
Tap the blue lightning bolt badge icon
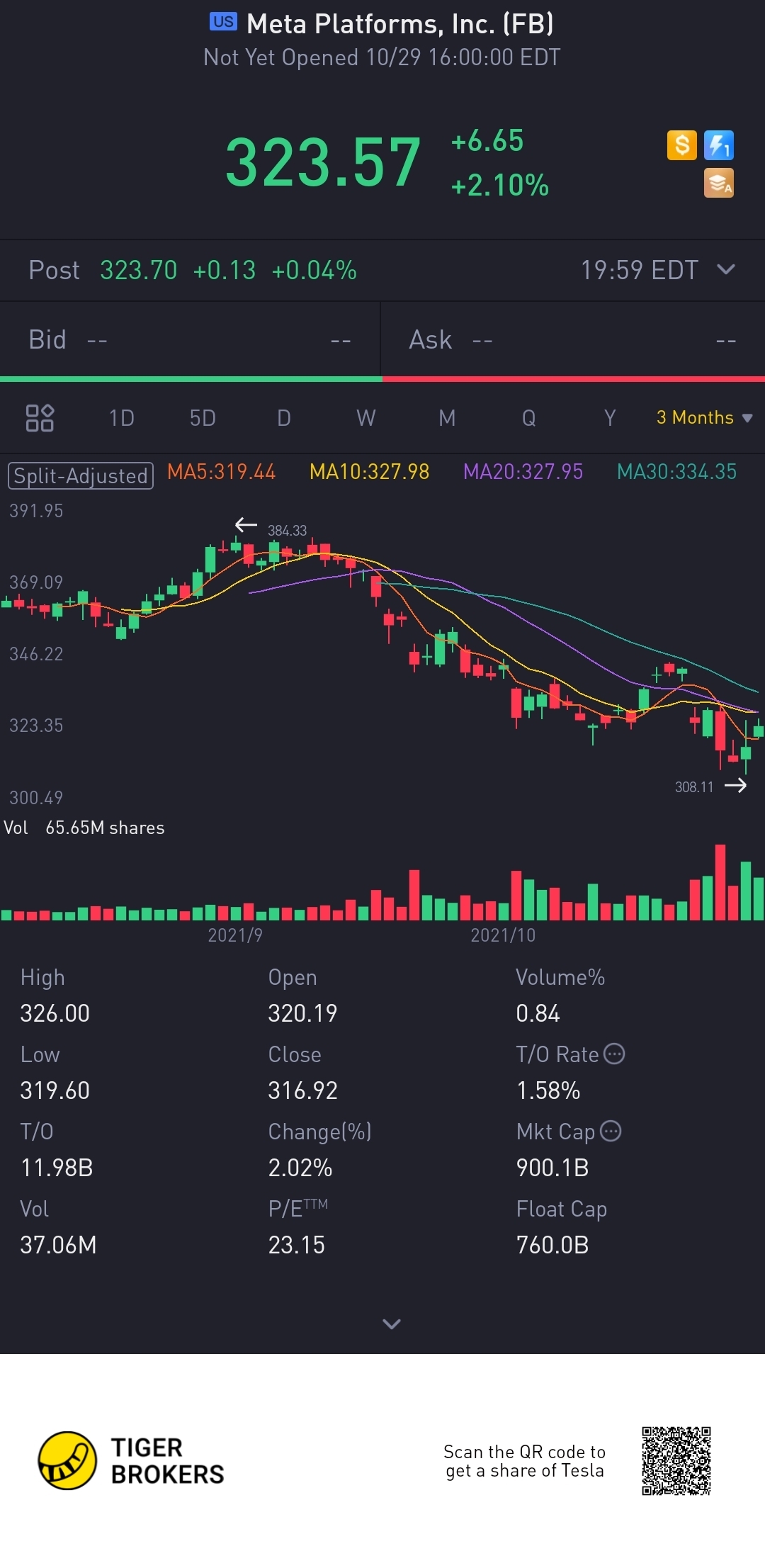click(x=719, y=145)
